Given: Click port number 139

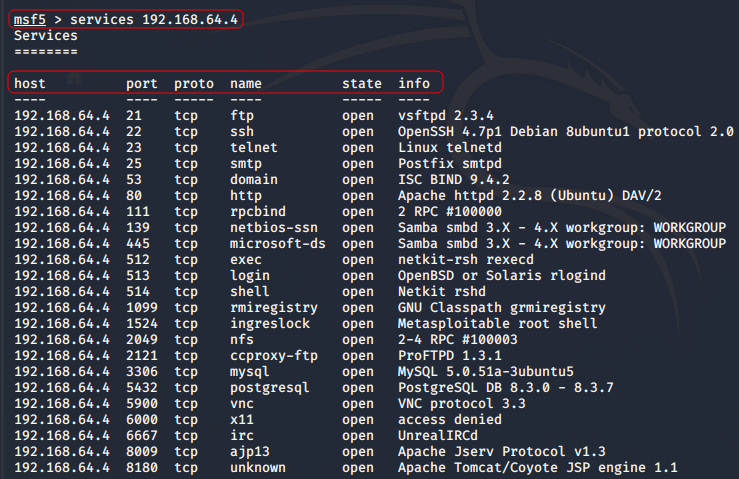Looking at the screenshot, I should pyautogui.click(x=138, y=228).
